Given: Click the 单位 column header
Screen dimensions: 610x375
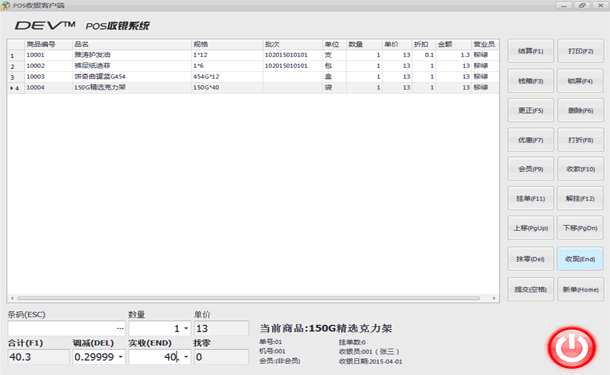Looking at the screenshot, I should (x=335, y=44).
